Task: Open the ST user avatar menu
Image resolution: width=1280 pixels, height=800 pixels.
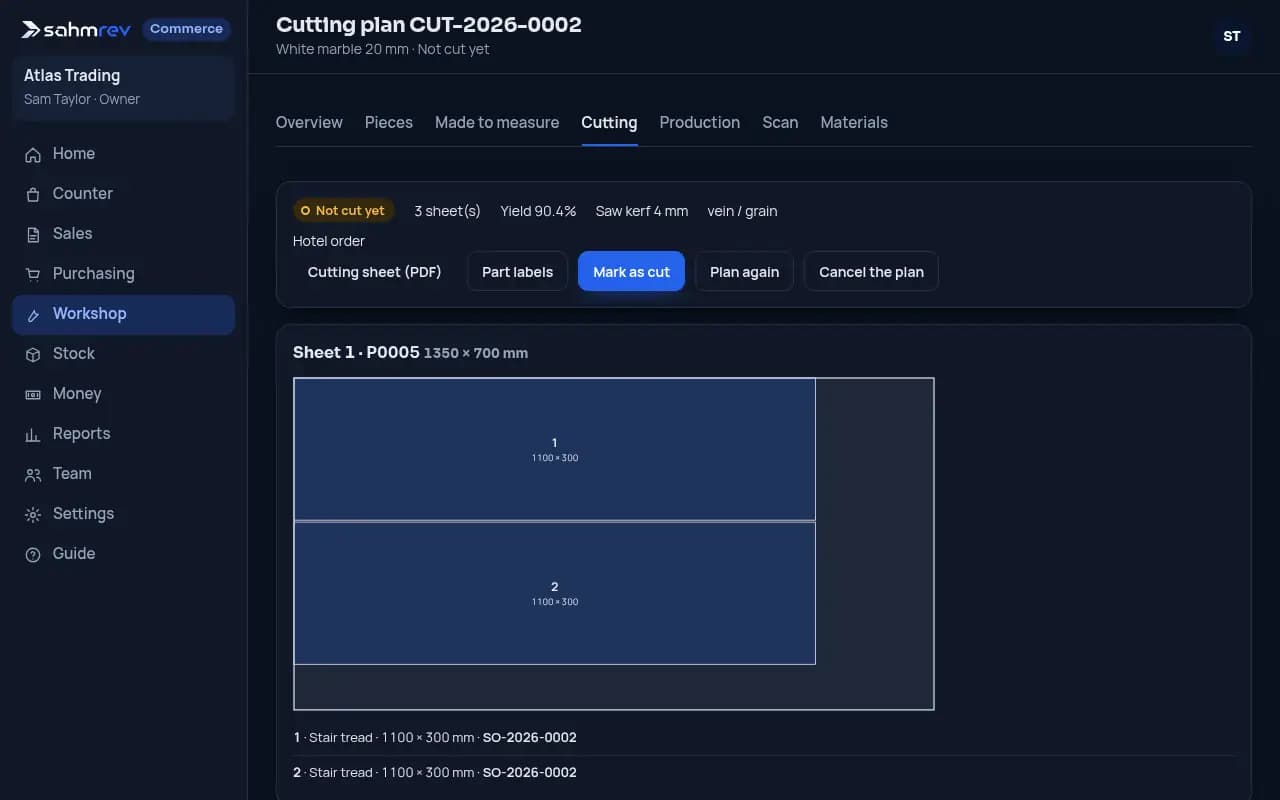Action: coord(1232,36)
